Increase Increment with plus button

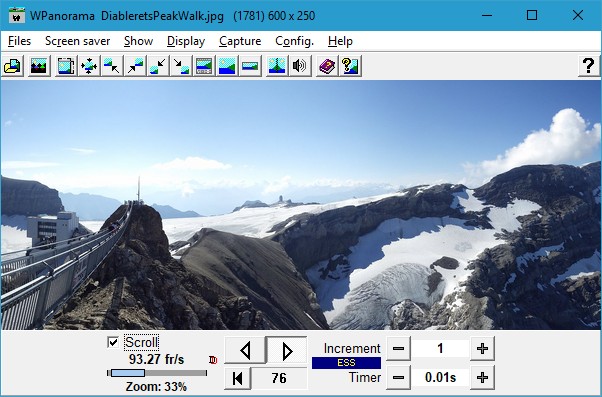pyautogui.click(x=482, y=349)
